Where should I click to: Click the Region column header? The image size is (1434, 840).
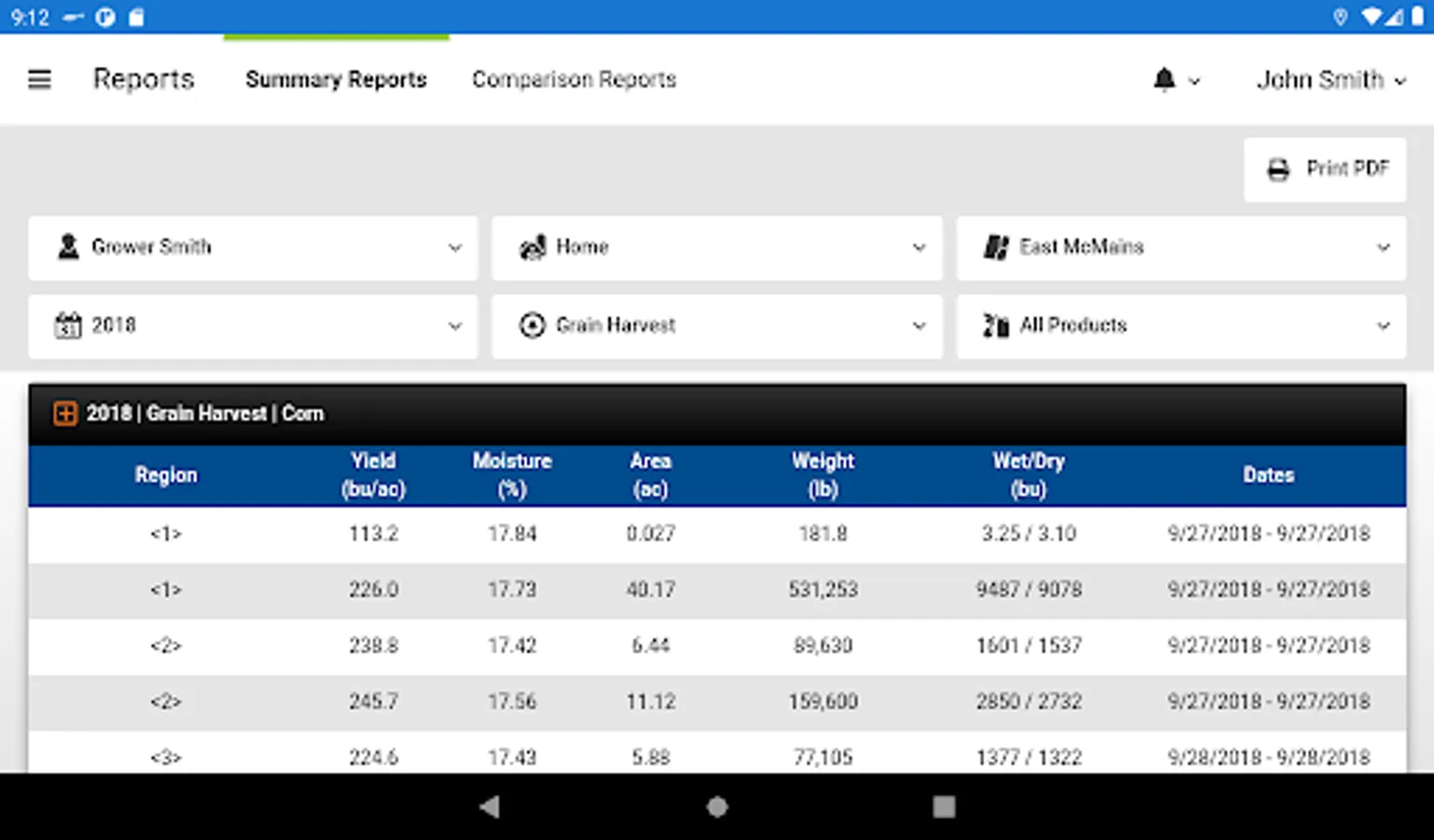click(166, 475)
